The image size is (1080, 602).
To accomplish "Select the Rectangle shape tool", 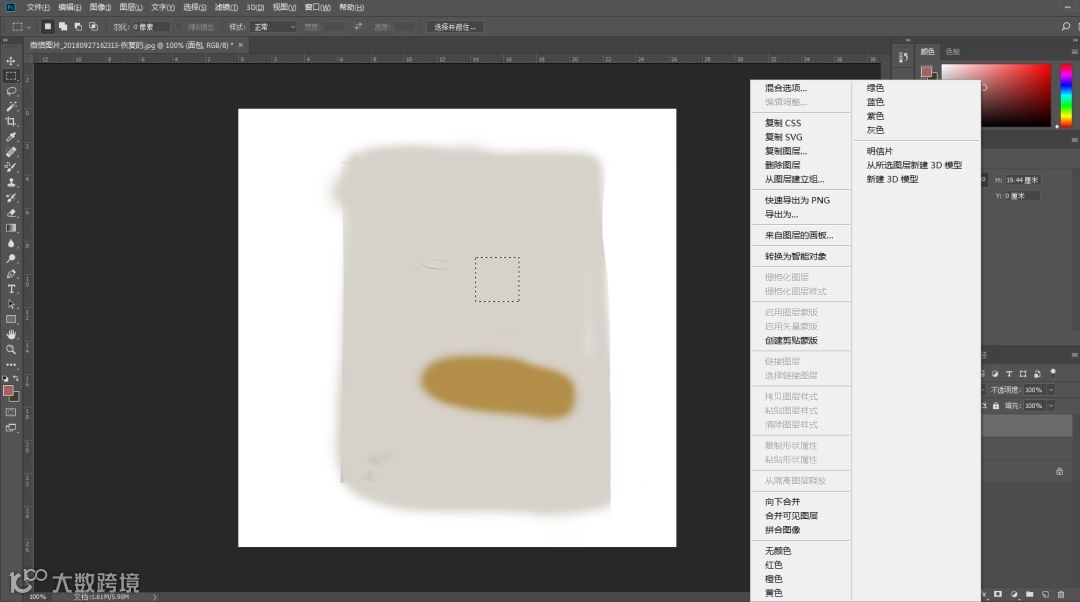I will [11, 319].
